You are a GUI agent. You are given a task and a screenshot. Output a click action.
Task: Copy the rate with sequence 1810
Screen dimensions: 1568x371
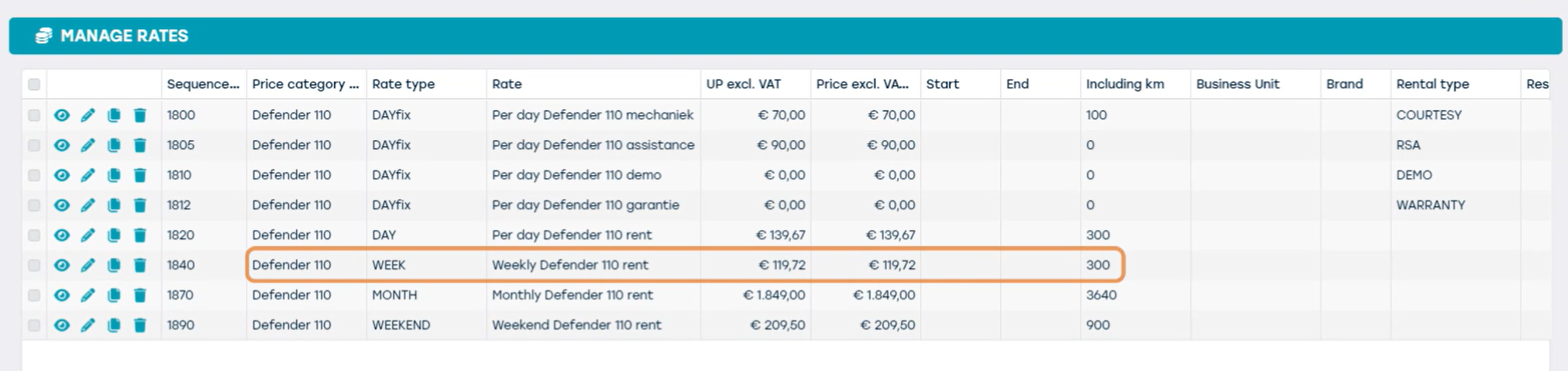pyautogui.click(x=114, y=176)
